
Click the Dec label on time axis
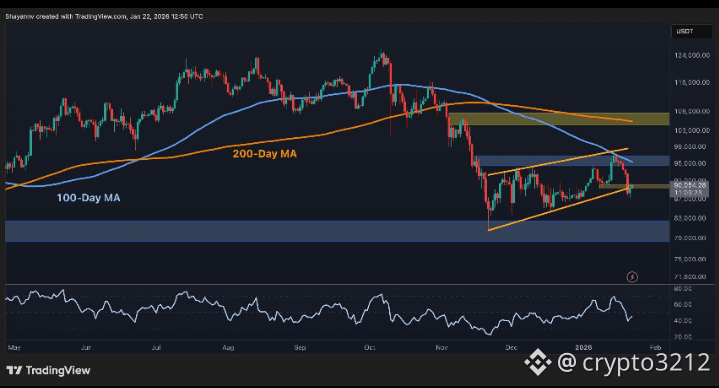511,348
